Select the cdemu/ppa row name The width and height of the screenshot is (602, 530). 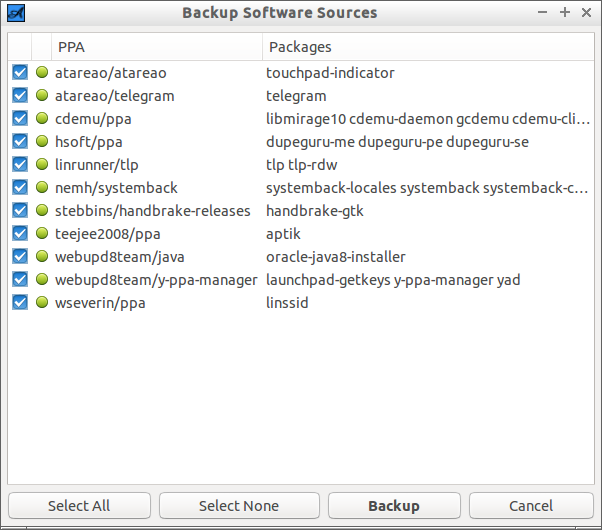(93, 119)
